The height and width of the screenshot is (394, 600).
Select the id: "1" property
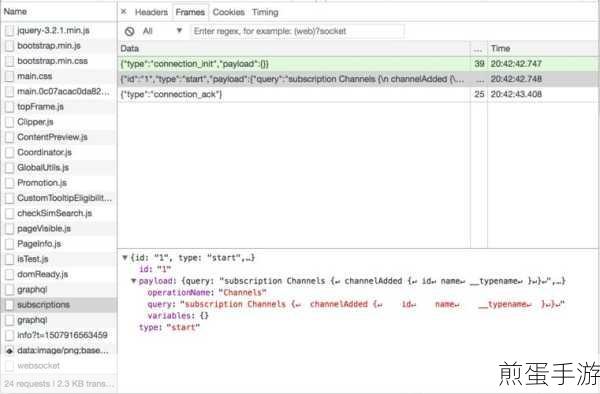point(155,269)
